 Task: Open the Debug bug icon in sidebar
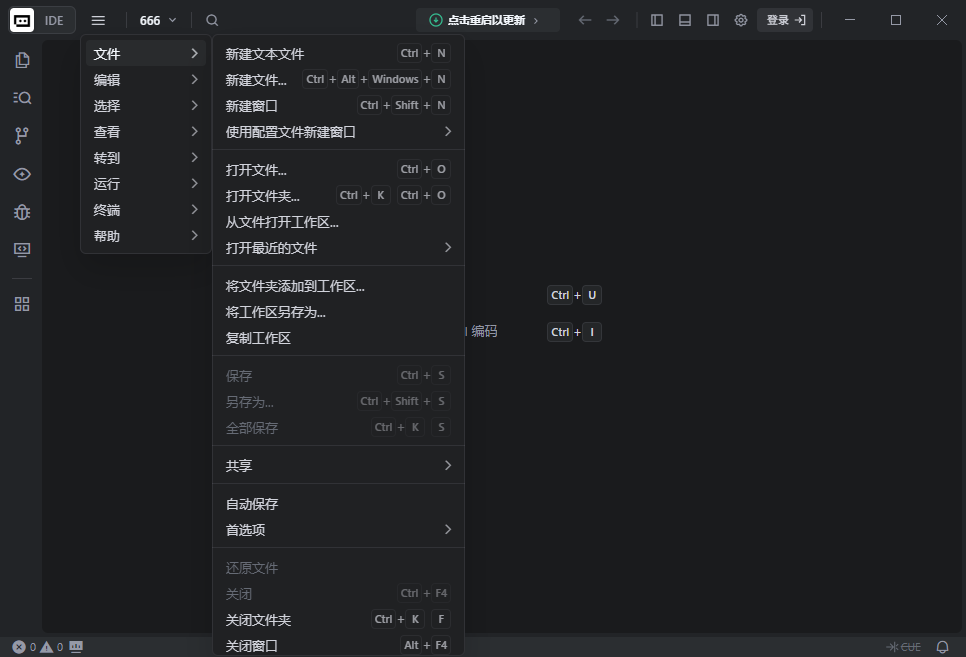pos(22,212)
